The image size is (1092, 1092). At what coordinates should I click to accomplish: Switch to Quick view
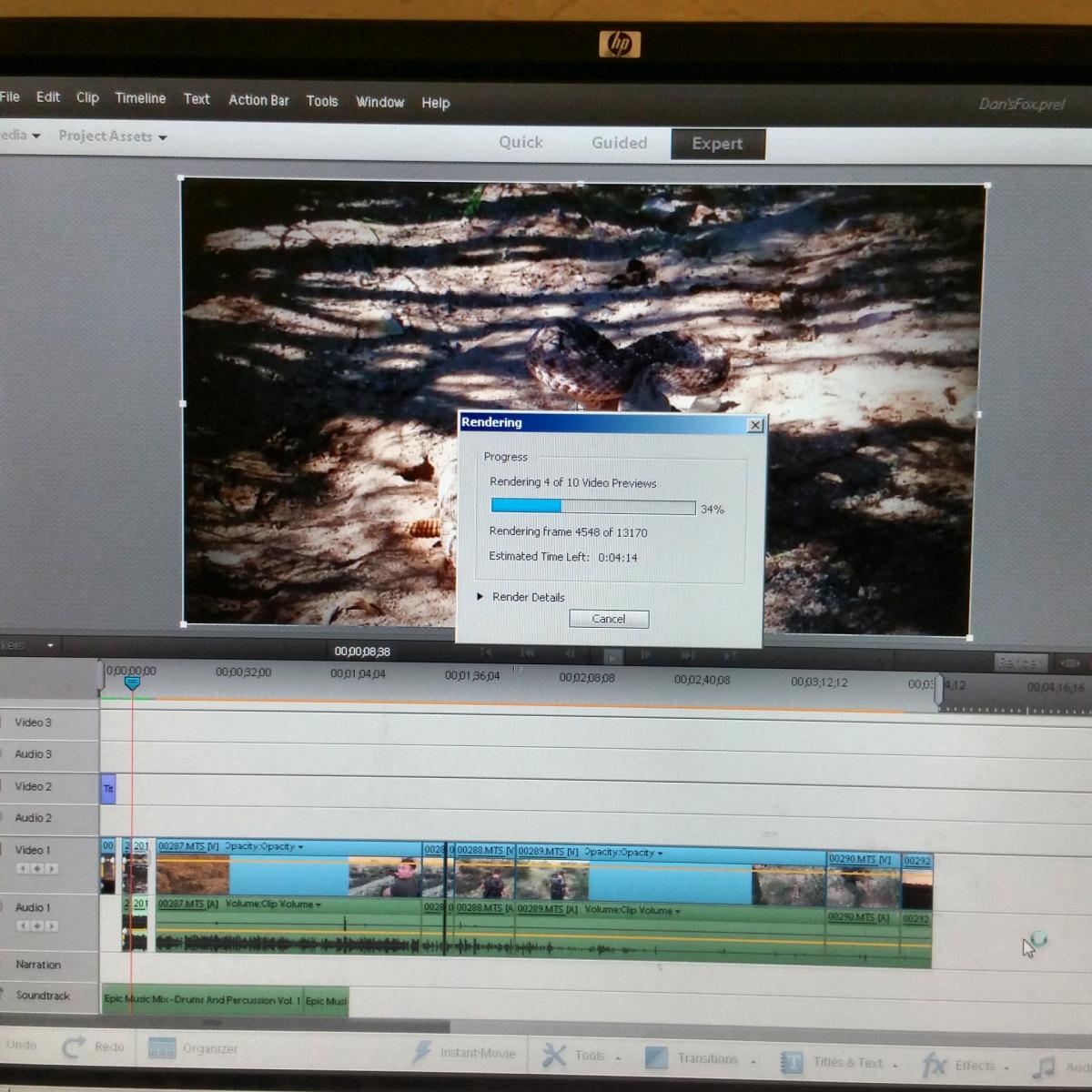click(521, 142)
